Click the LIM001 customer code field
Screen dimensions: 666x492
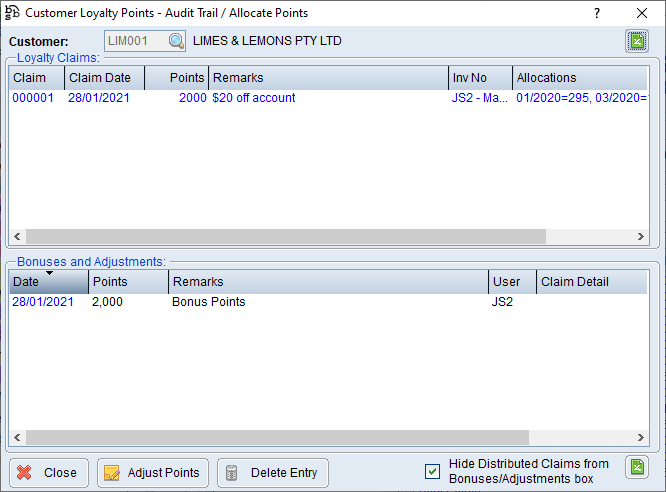135,41
